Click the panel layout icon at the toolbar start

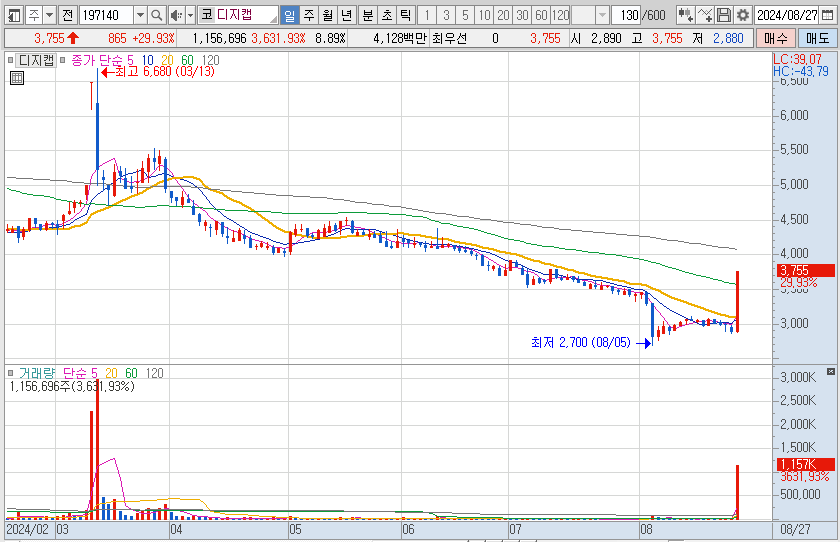tap(14, 15)
